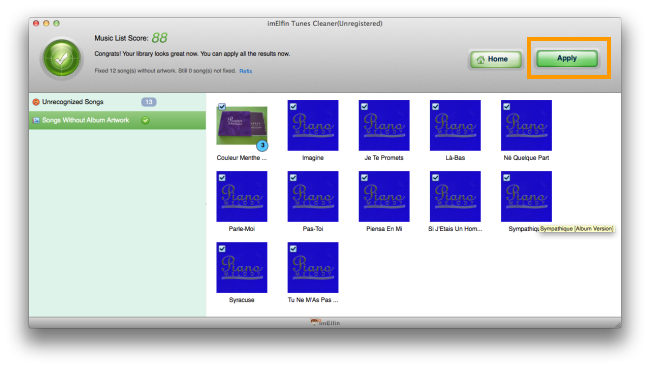650x368 pixels.
Task: Click the green Apply button
Action: tap(567, 58)
